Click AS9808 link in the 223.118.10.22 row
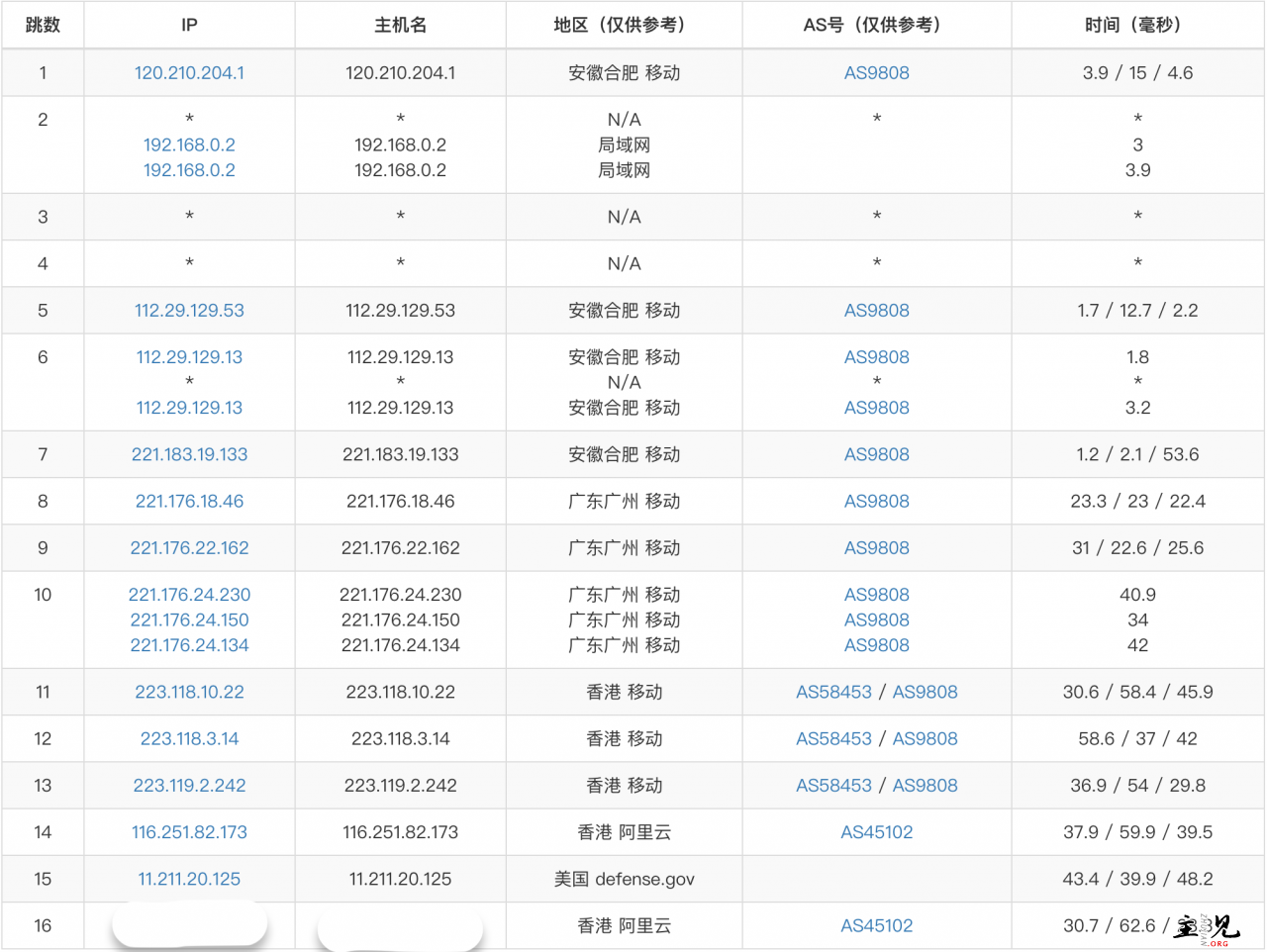Screen dimensions: 1267x952 [926, 693]
